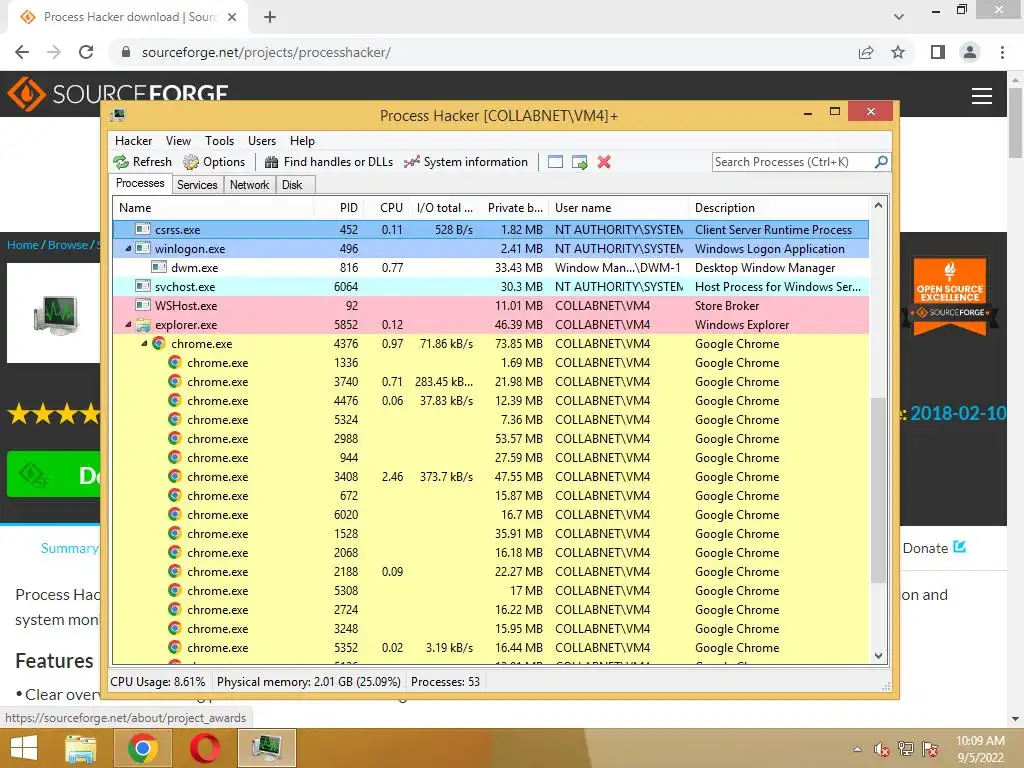
Task: Click Process Hacker taskbar icon
Action: click(x=267, y=748)
